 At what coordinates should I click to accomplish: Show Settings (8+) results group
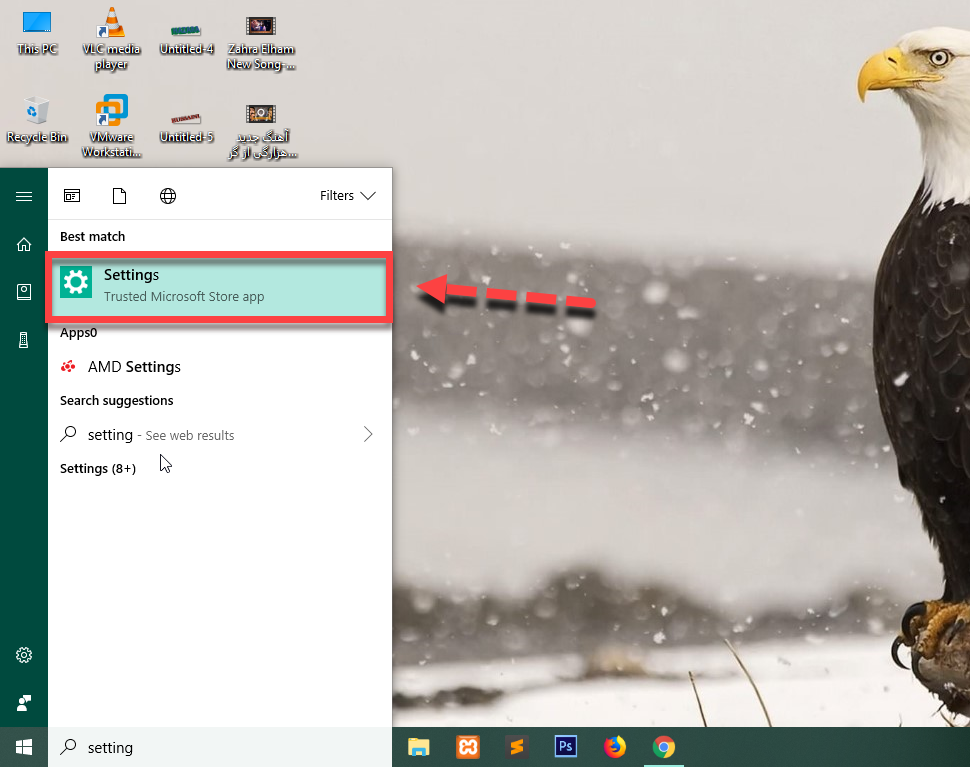pos(98,468)
